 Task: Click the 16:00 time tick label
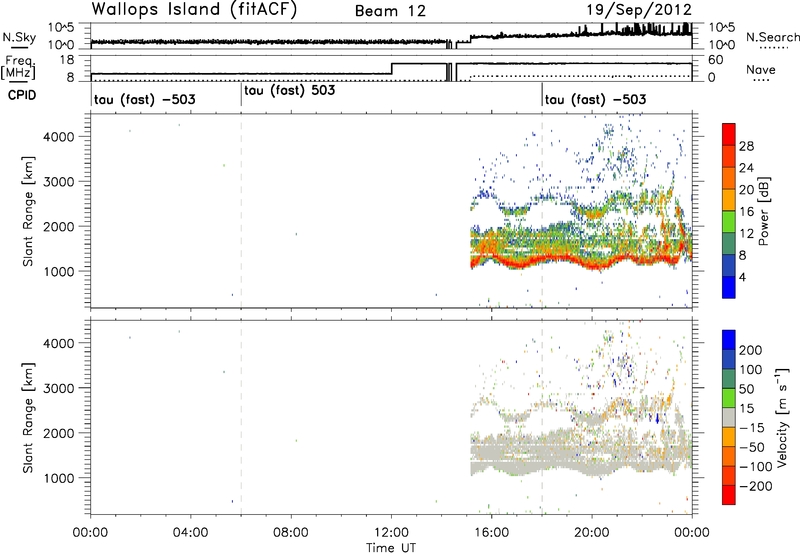(491, 533)
